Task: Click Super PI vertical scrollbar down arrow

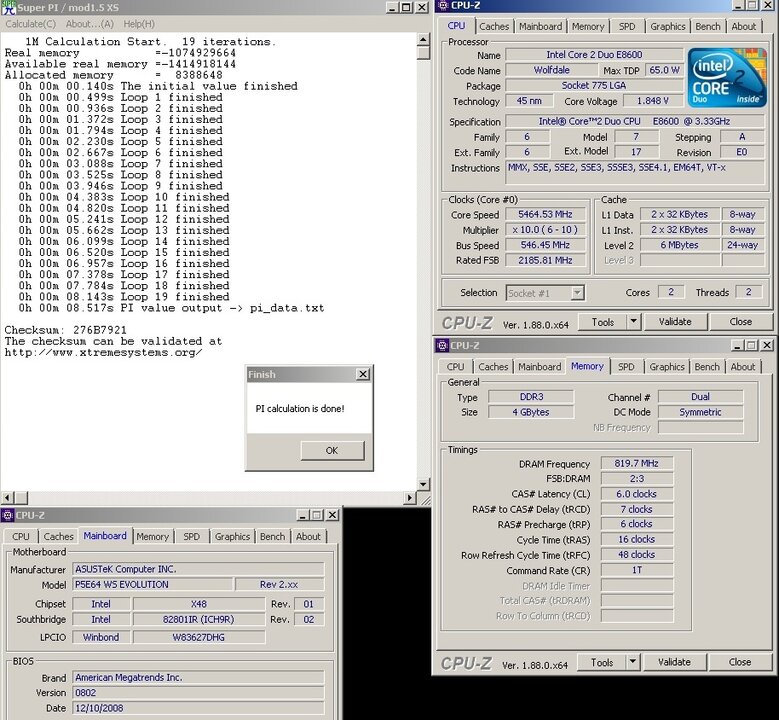Action: [x=423, y=484]
